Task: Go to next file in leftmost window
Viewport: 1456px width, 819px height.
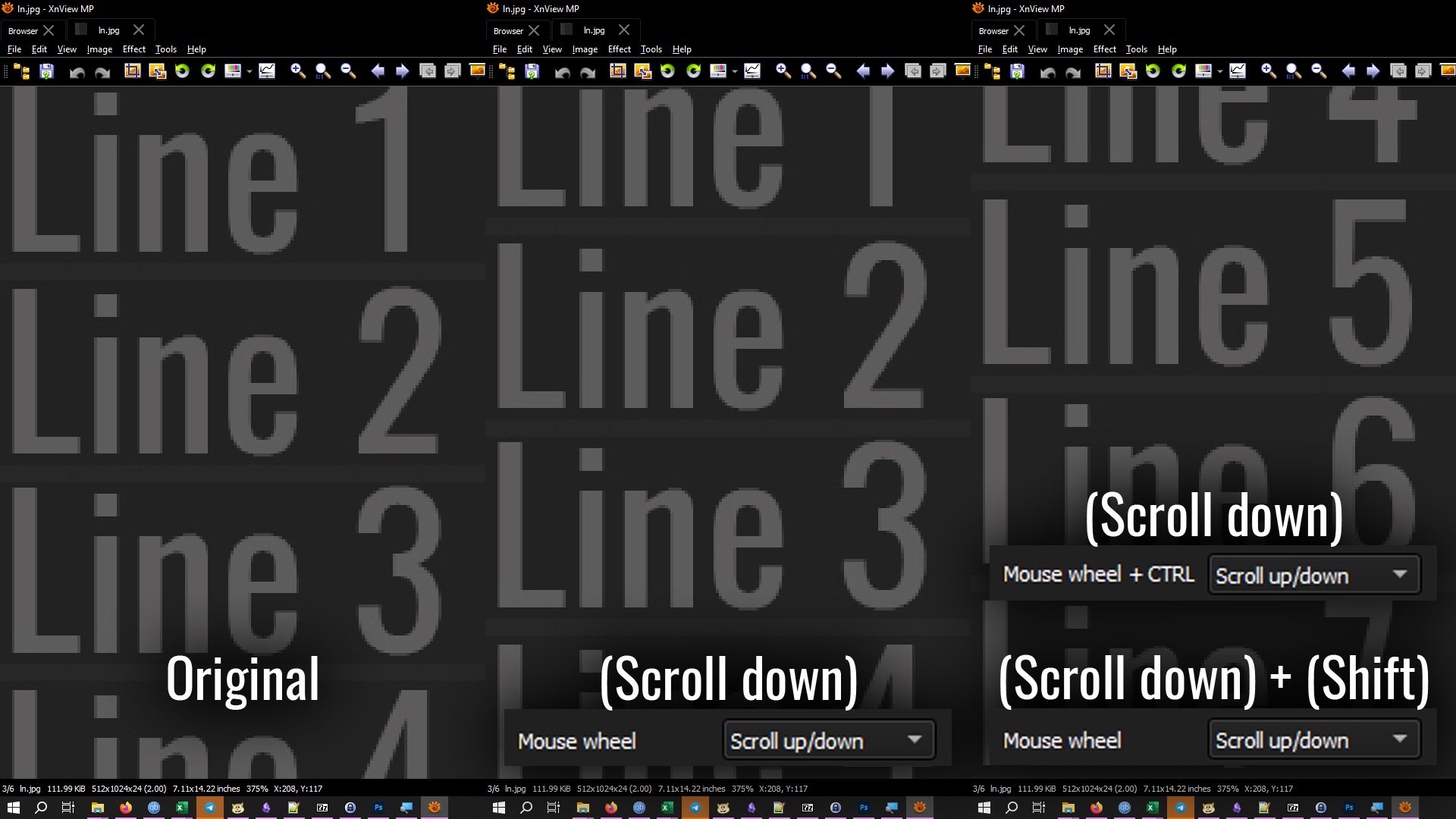Action: click(403, 71)
